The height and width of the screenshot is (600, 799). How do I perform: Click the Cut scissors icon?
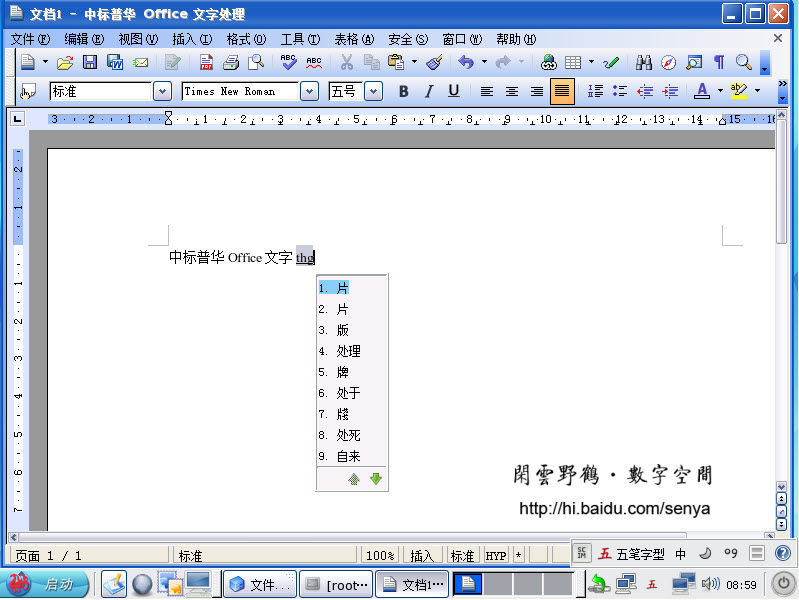(x=347, y=62)
